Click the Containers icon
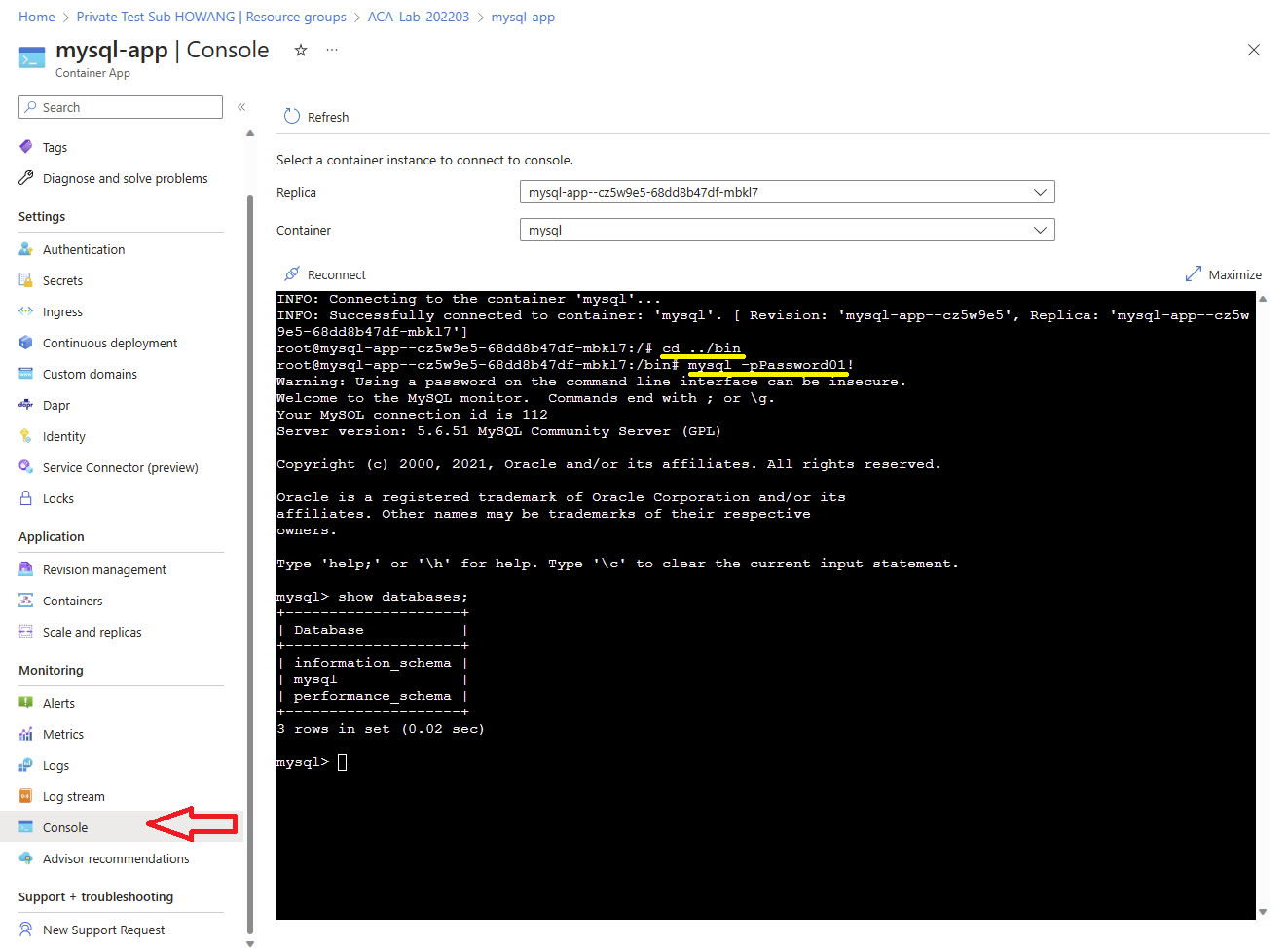Viewport: 1288px width, 948px height. [26, 601]
